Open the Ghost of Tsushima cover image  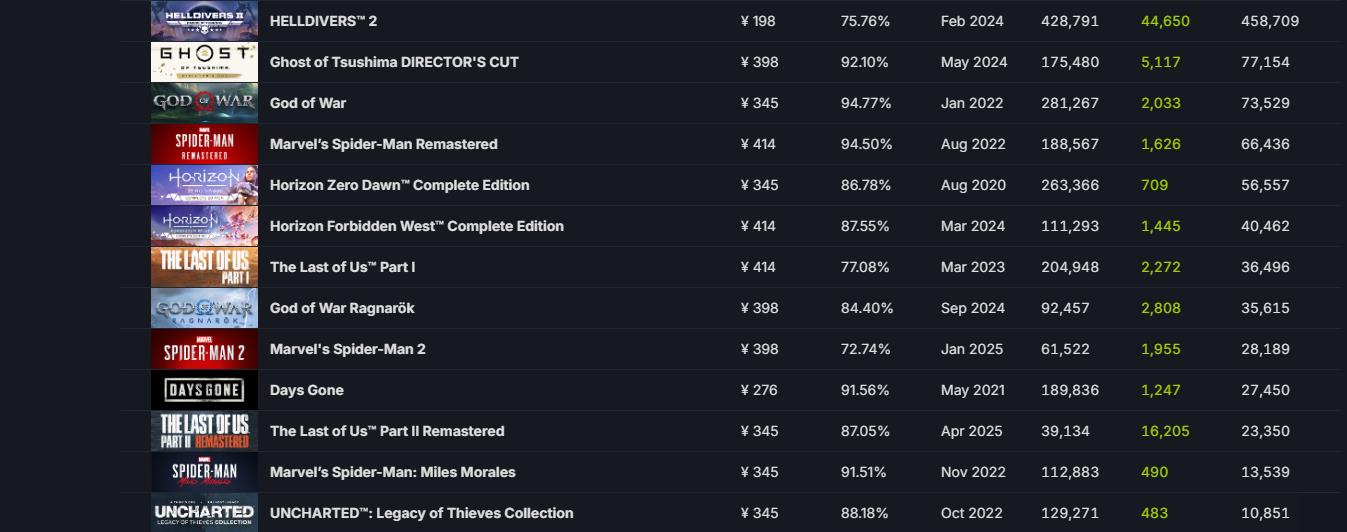click(204, 62)
